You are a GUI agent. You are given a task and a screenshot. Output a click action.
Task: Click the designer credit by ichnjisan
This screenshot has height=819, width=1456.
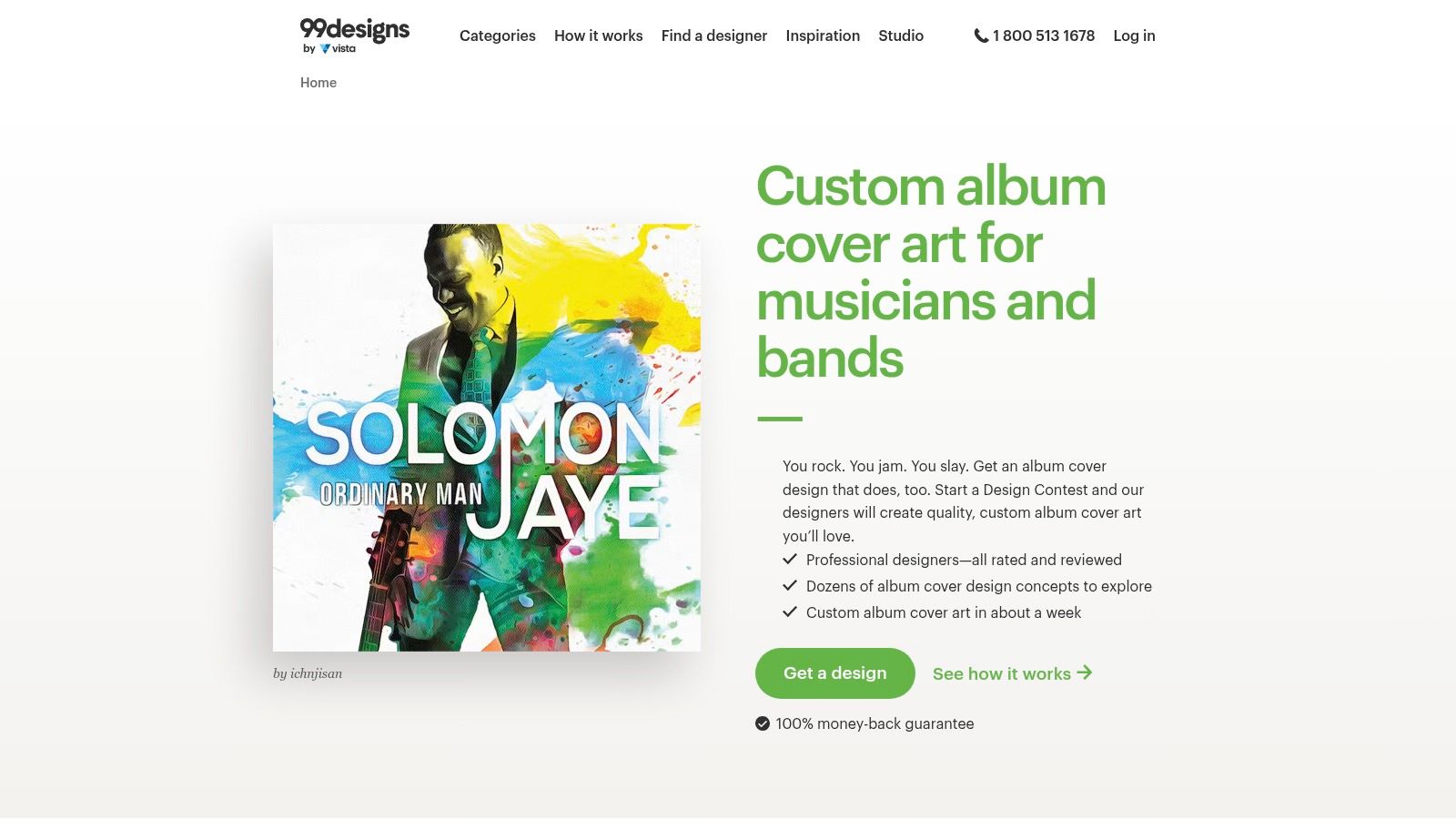(x=308, y=673)
